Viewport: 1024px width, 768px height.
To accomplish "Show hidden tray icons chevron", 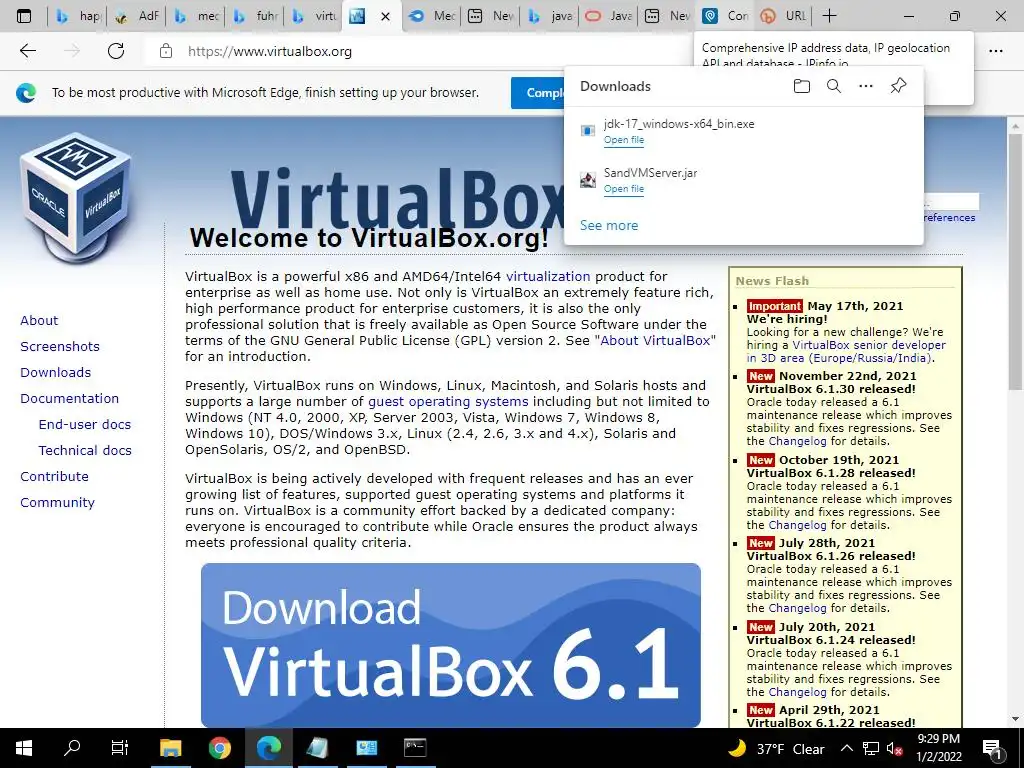I will [x=846, y=749].
